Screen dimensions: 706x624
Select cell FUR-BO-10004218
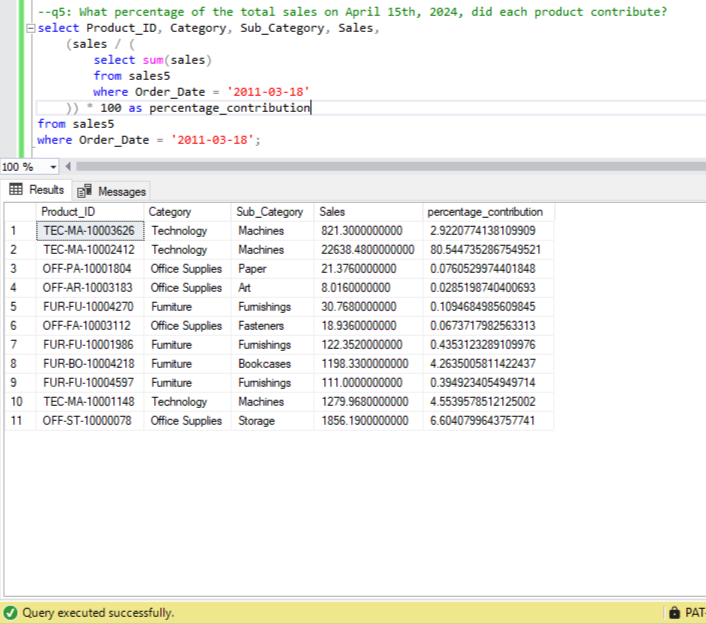click(x=90, y=364)
